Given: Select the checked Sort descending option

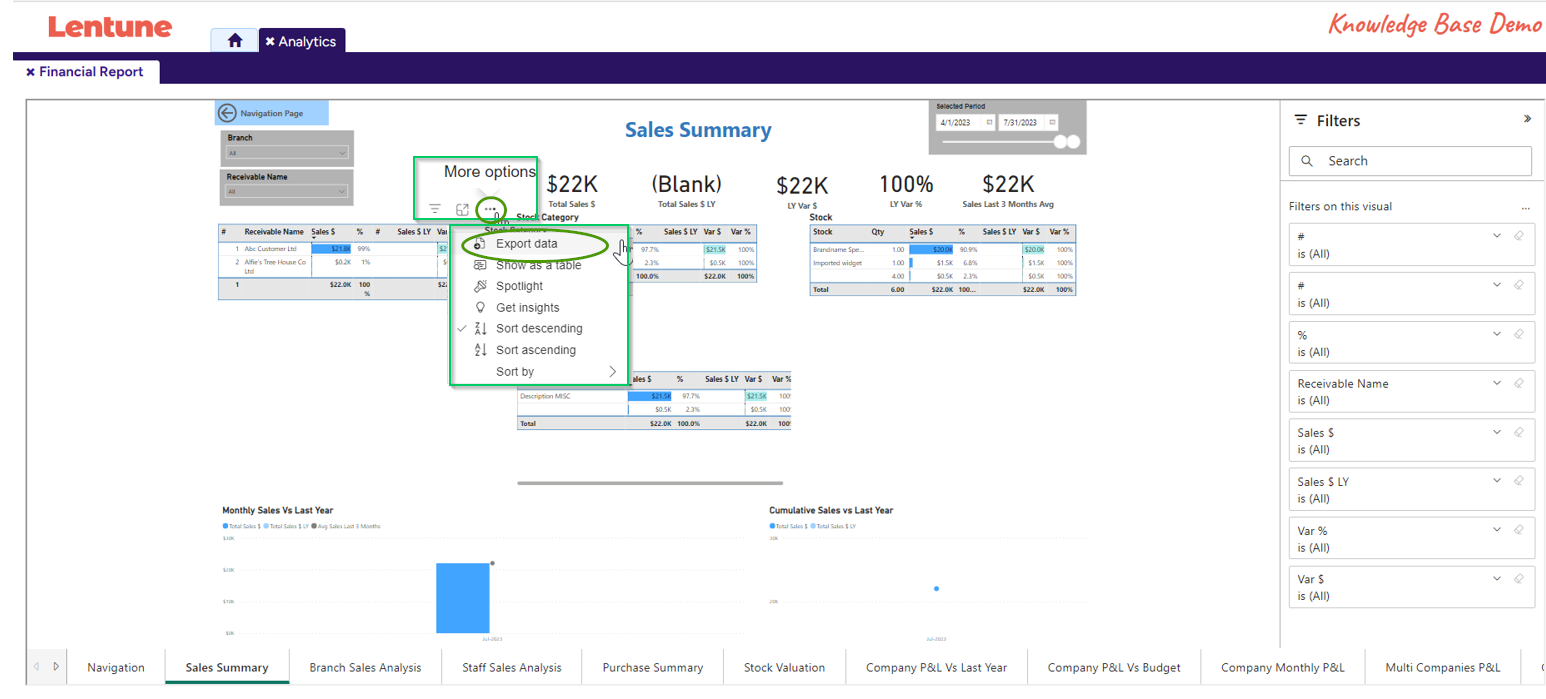Looking at the screenshot, I should [539, 328].
